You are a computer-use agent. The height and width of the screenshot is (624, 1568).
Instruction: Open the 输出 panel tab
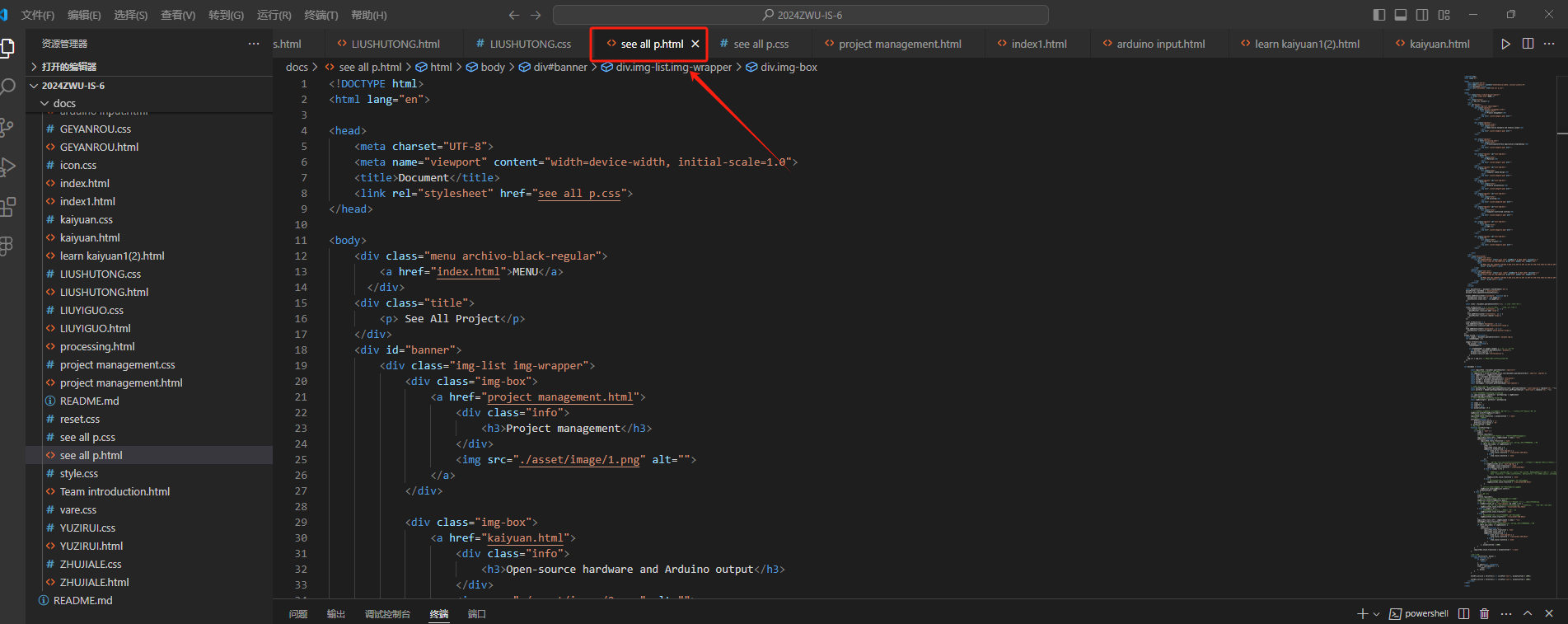(x=335, y=614)
